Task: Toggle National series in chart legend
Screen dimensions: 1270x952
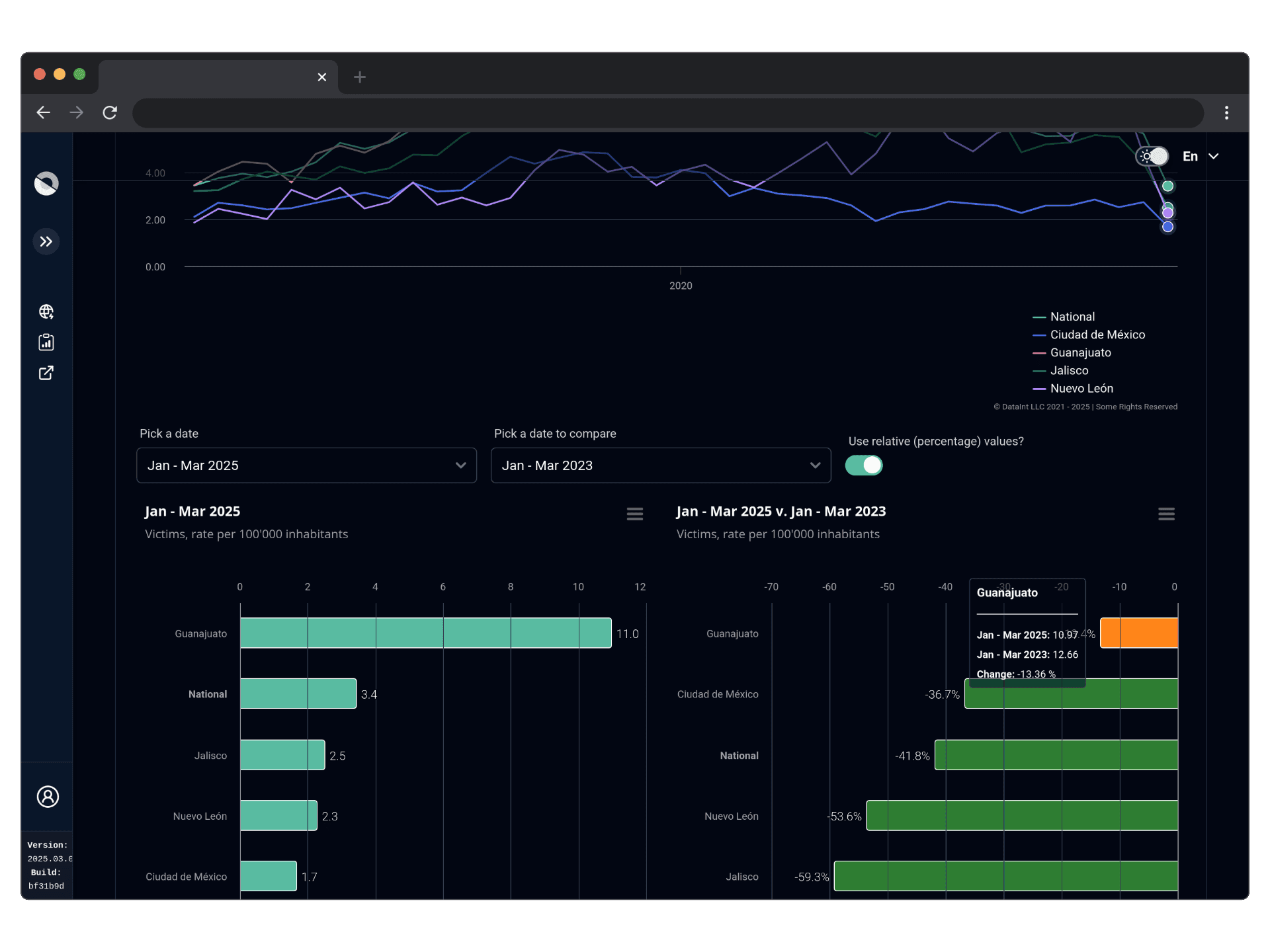Action: [x=1072, y=317]
